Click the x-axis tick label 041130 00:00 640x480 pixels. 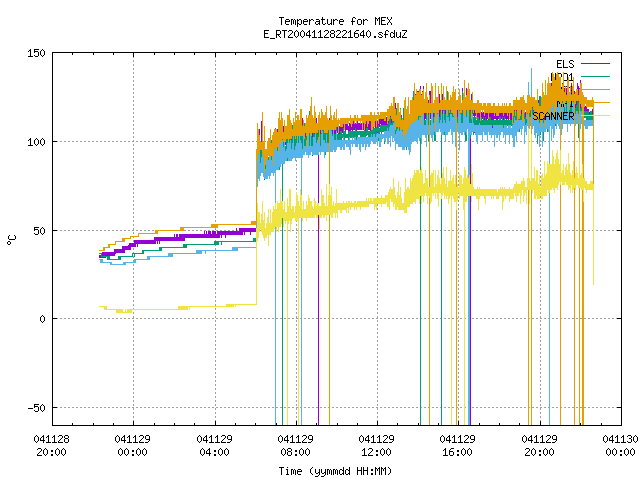click(x=620, y=446)
